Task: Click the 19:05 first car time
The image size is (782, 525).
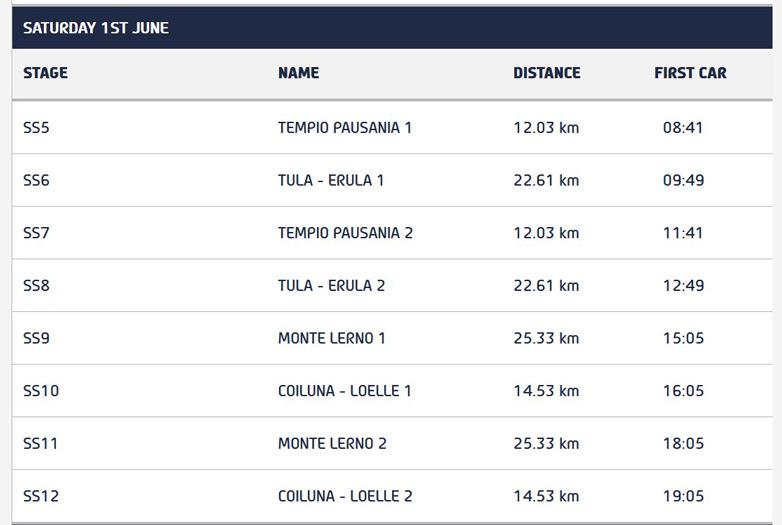Action: click(683, 496)
